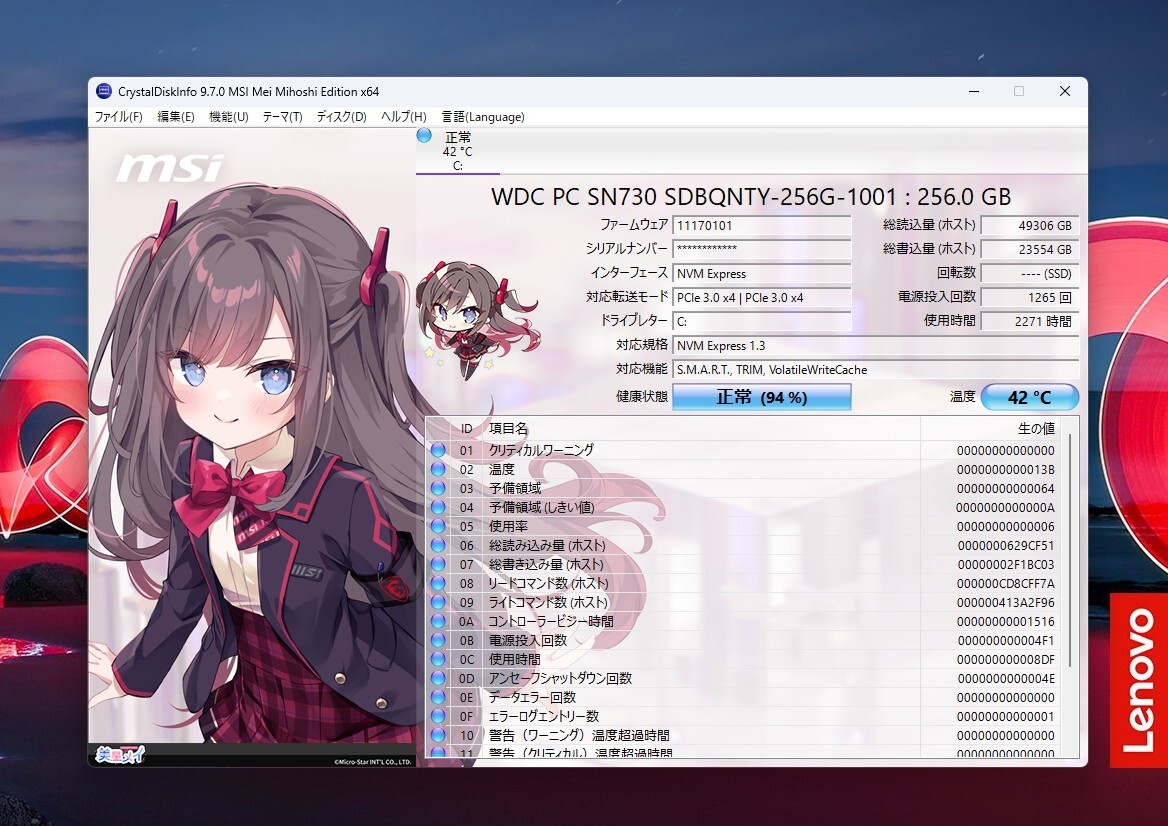Image resolution: width=1168 pixels, height=826 pixels.
Task: Open the 言語(Language) menu
Action: (x=483, y=116)
